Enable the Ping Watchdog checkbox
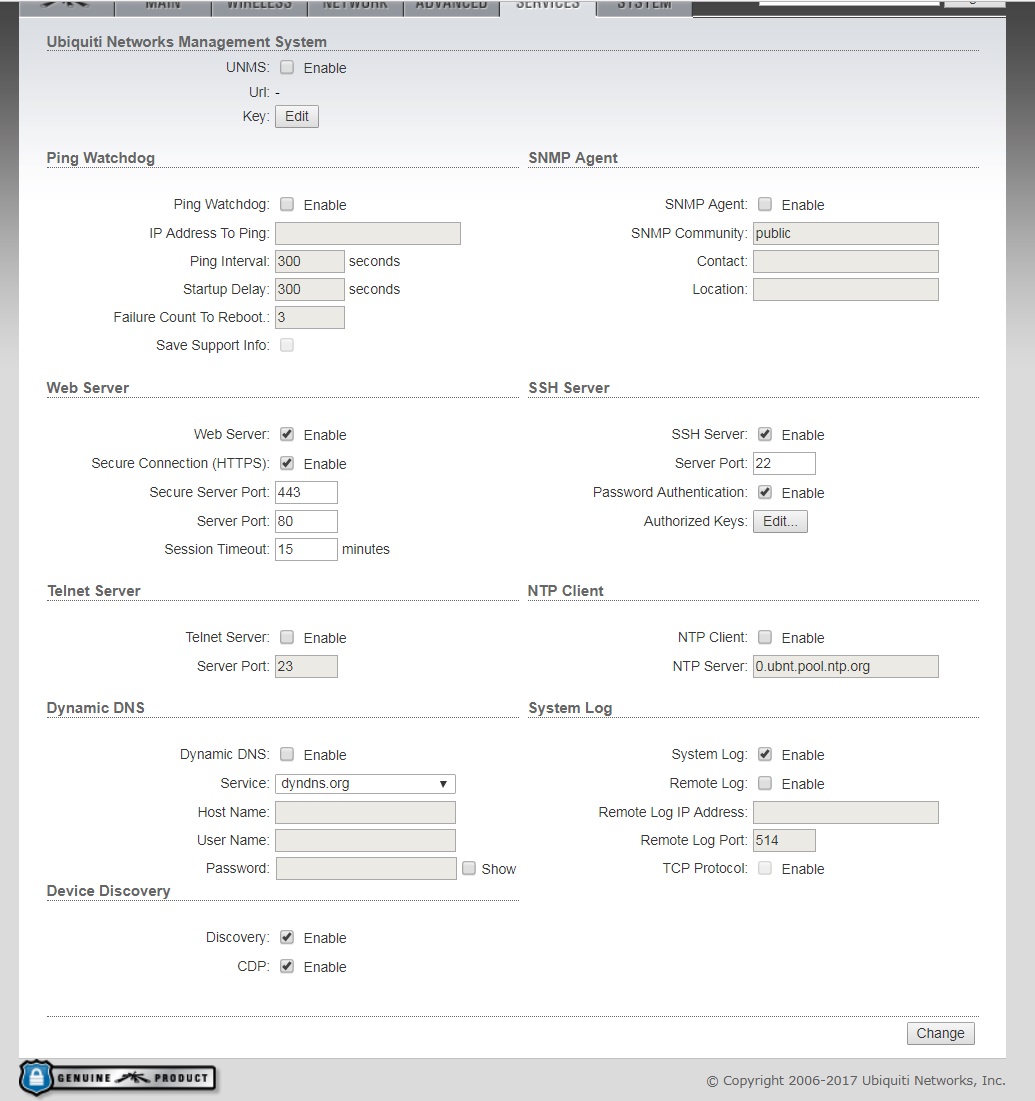Image resolution: width=1035 pixels, height=1101 pixels. [286, 204]
